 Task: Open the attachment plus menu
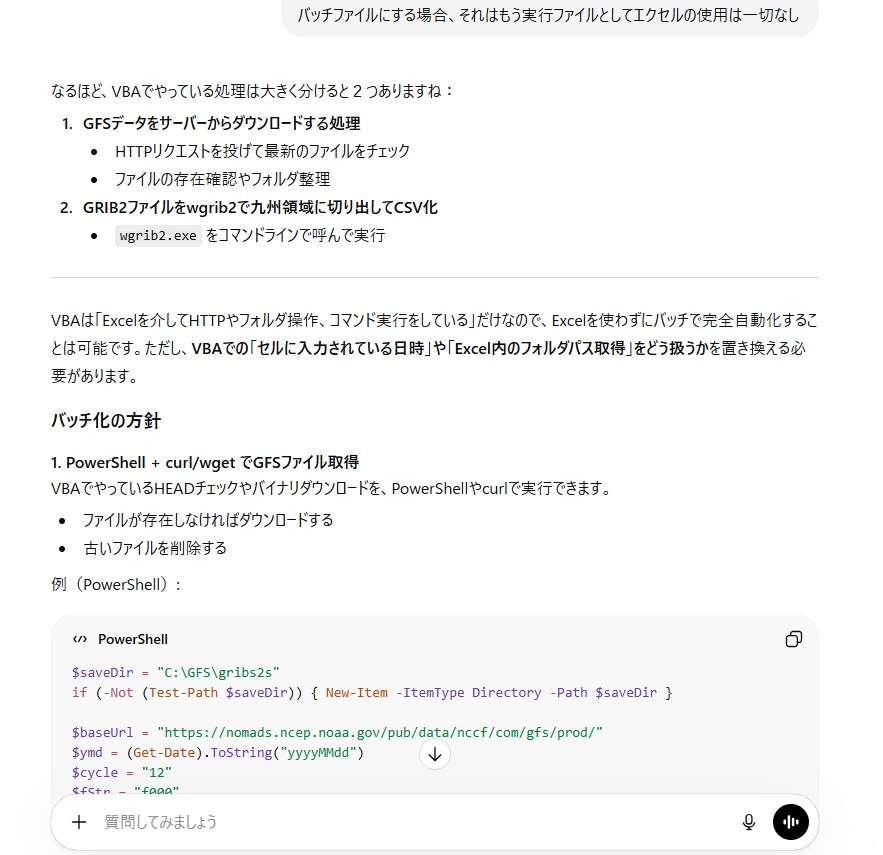tap(79, 822)
